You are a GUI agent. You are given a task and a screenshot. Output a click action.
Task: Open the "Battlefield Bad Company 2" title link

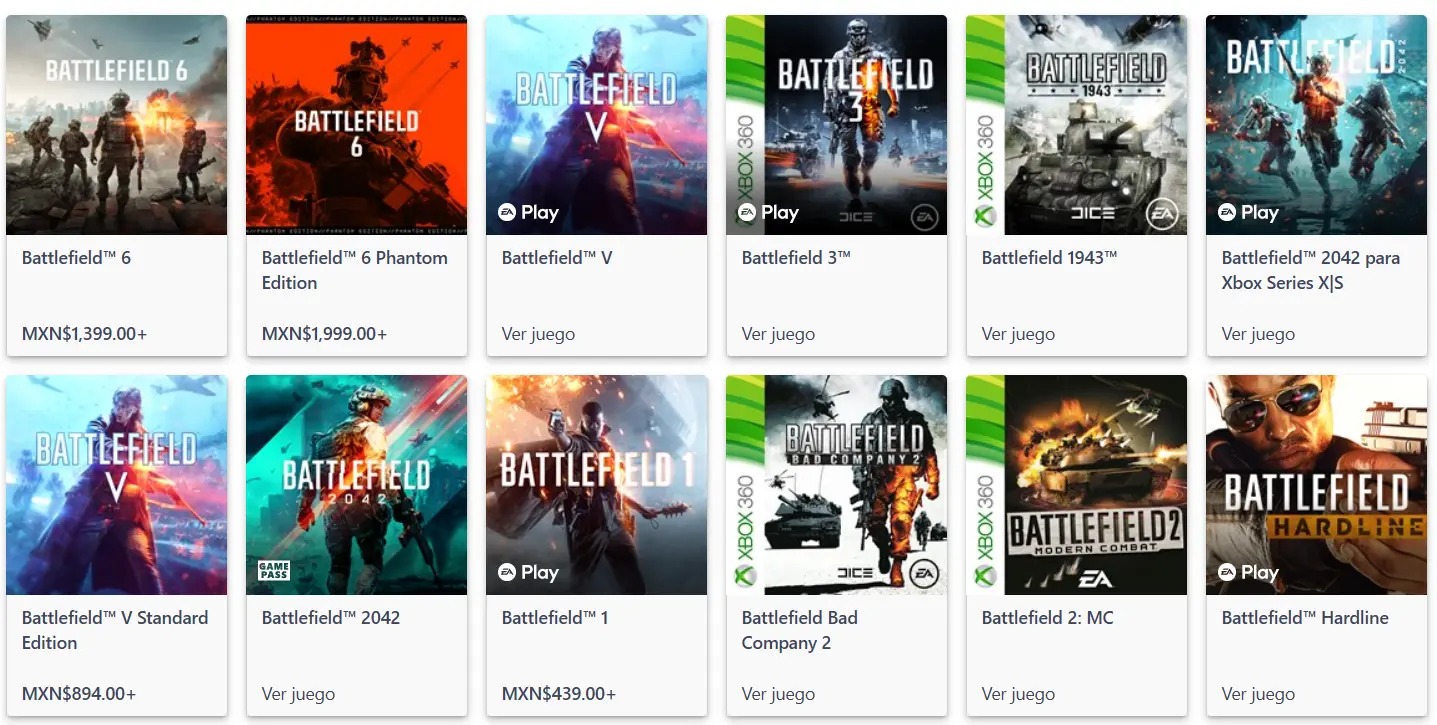tap(799, 630)
